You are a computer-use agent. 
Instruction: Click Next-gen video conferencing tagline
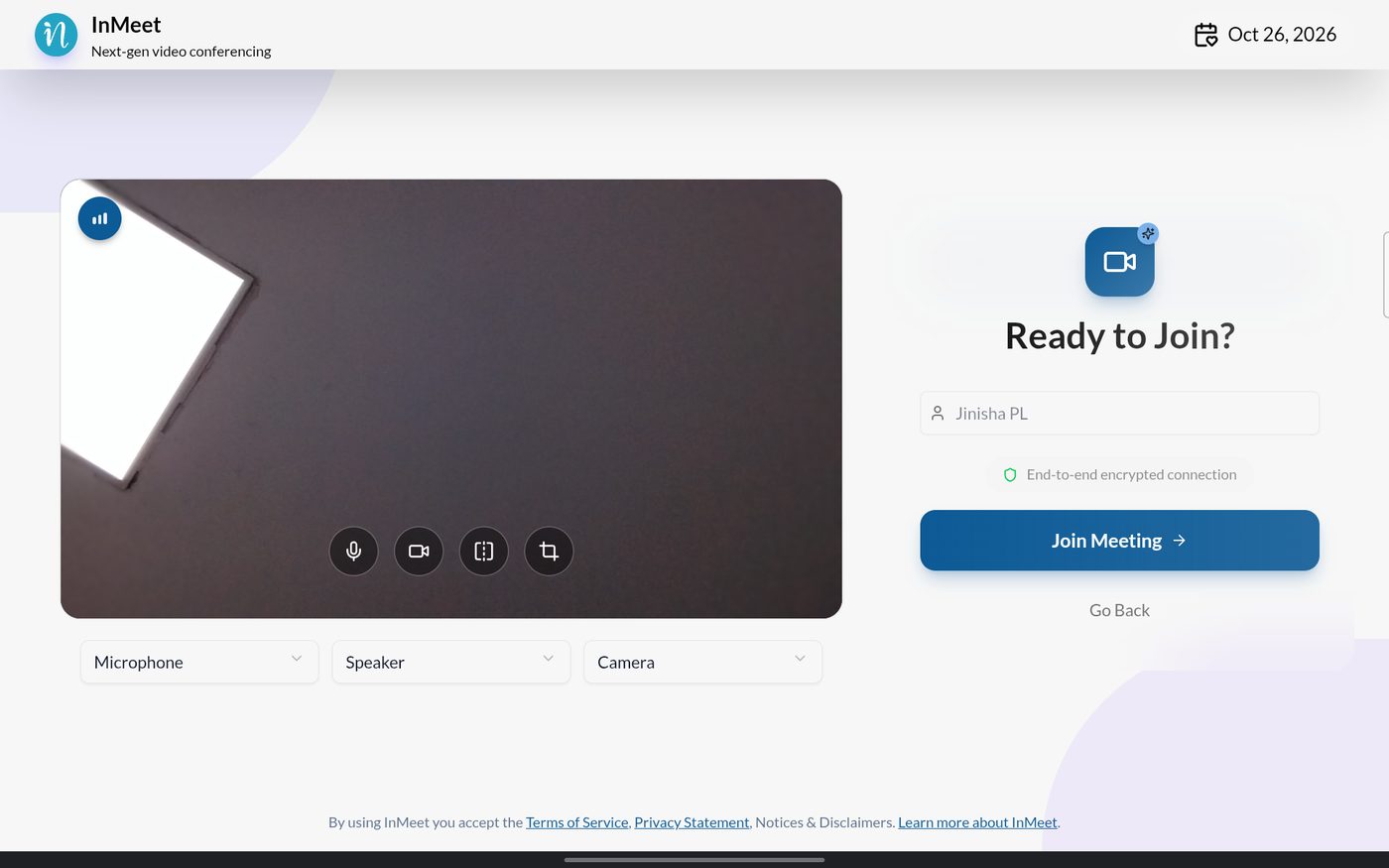(181, 52)
